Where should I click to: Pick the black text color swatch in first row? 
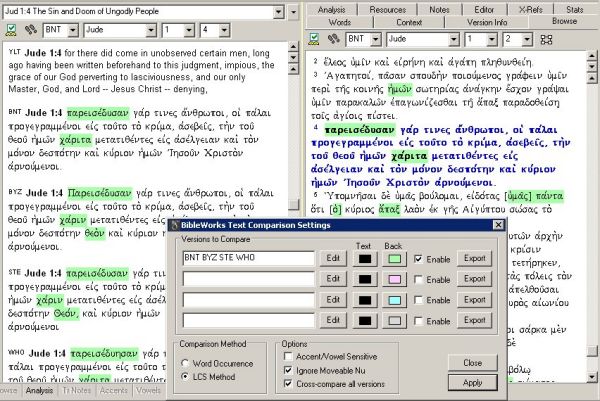pyautogui.click(x=365, y=259)
